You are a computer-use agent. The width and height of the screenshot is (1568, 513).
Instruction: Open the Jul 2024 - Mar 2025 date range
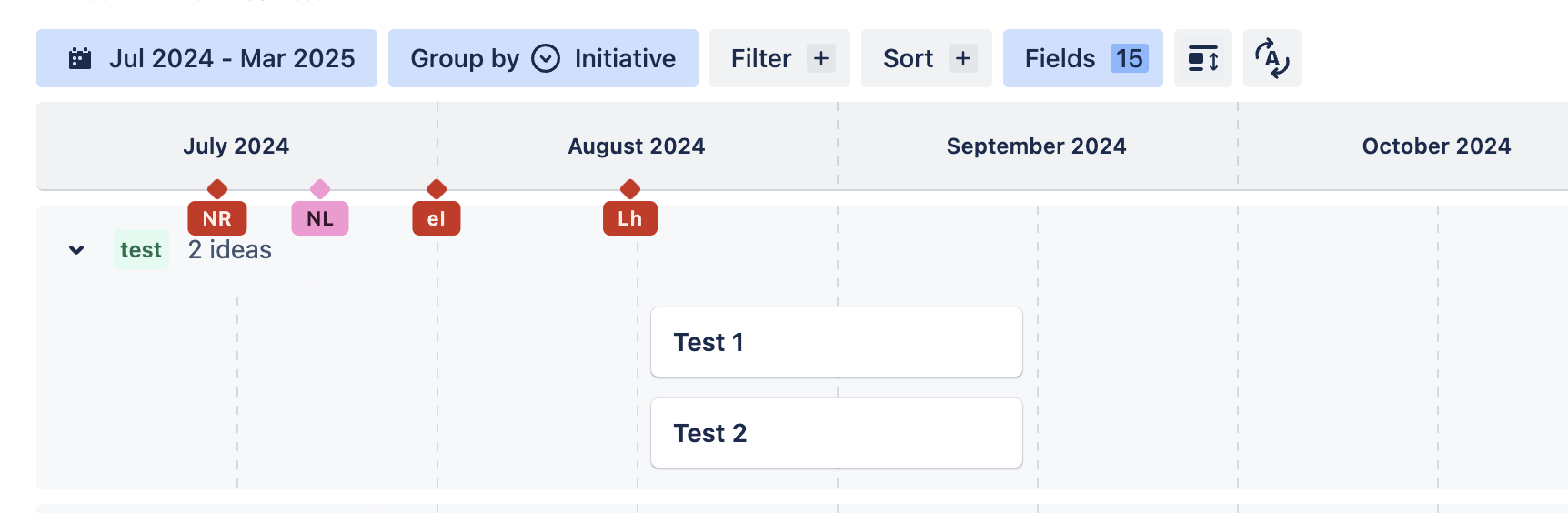tap(206, 58)
